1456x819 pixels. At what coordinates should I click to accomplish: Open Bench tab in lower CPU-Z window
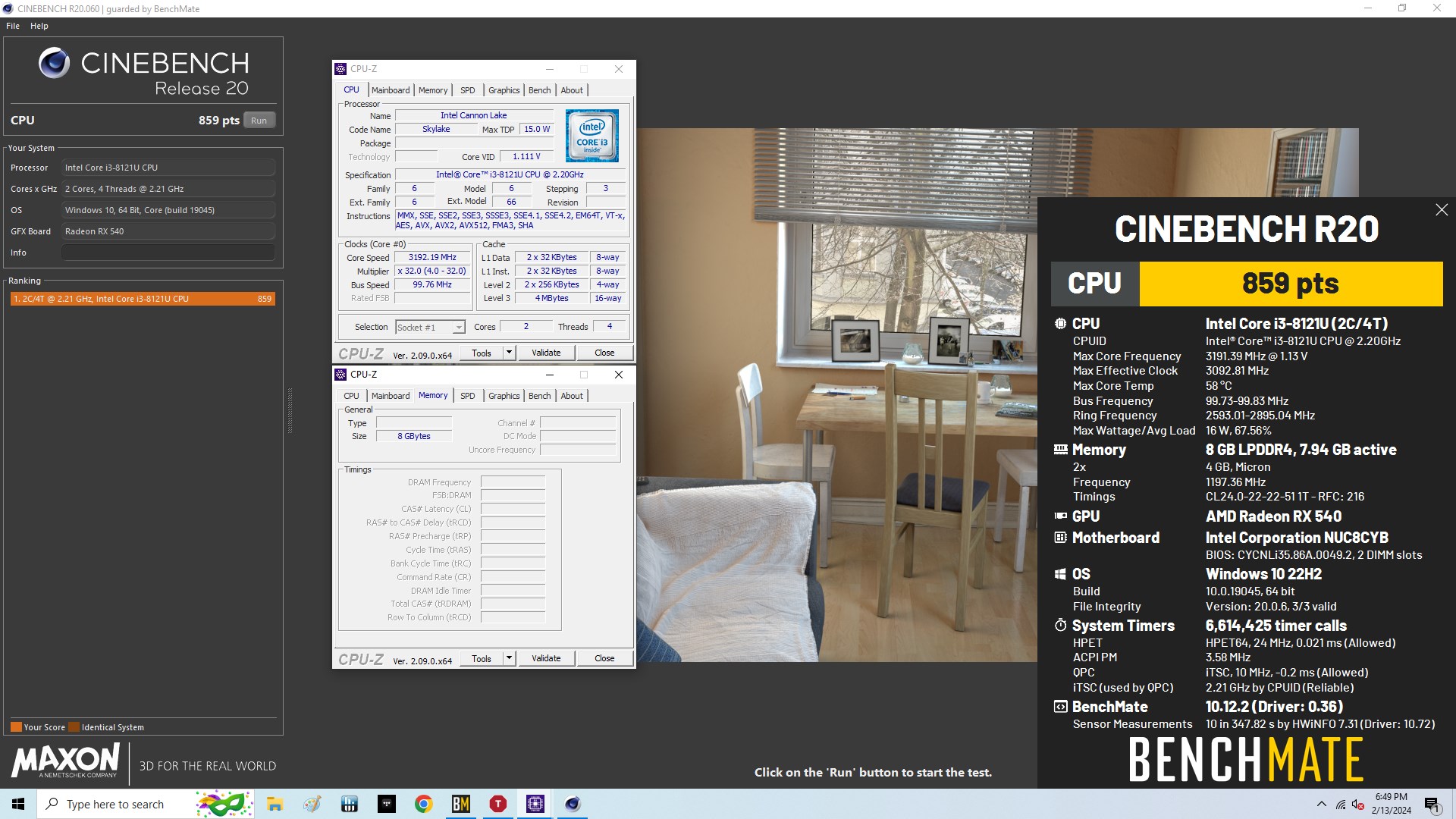540,396
